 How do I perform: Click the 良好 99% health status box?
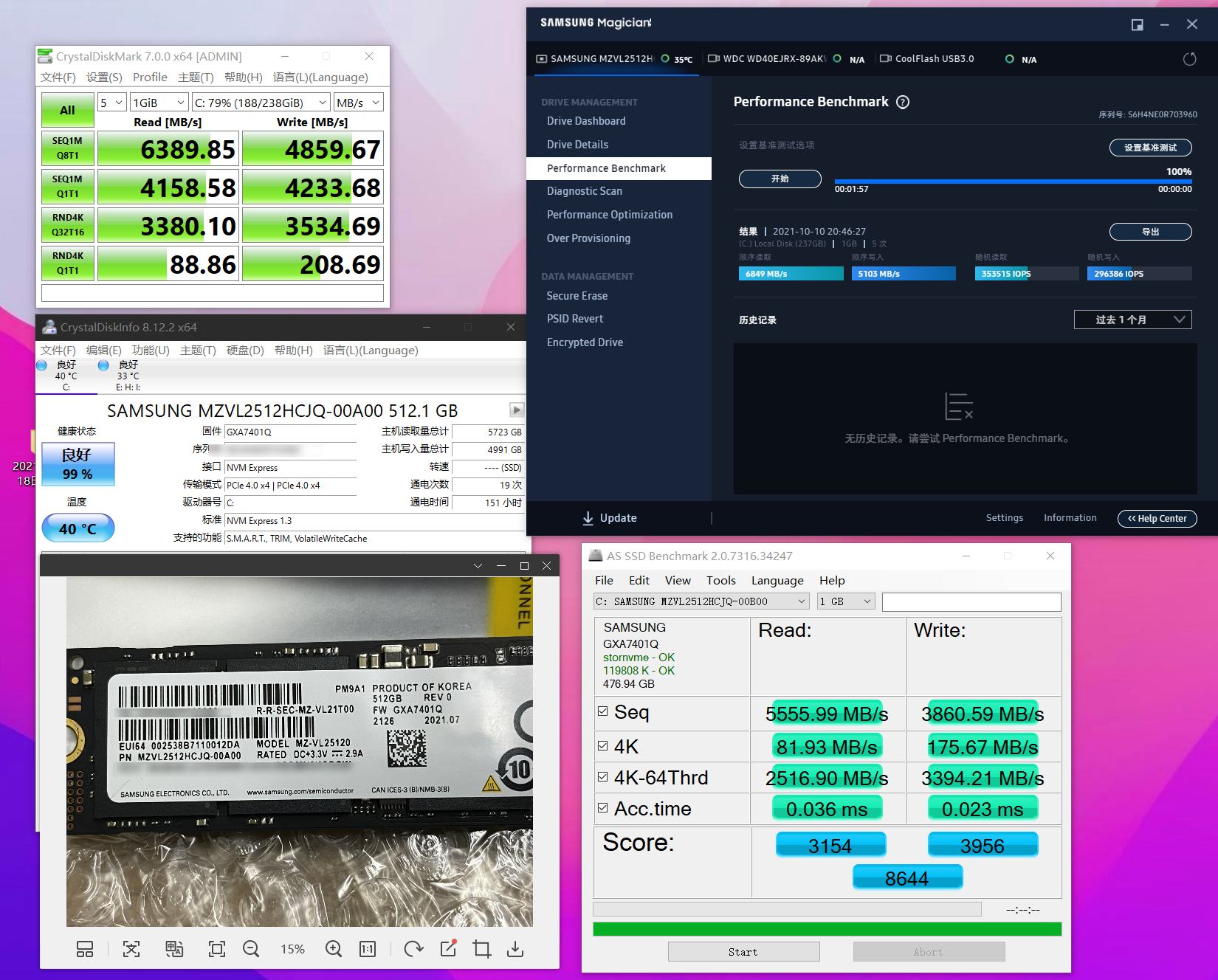click(x=78, y=464)
